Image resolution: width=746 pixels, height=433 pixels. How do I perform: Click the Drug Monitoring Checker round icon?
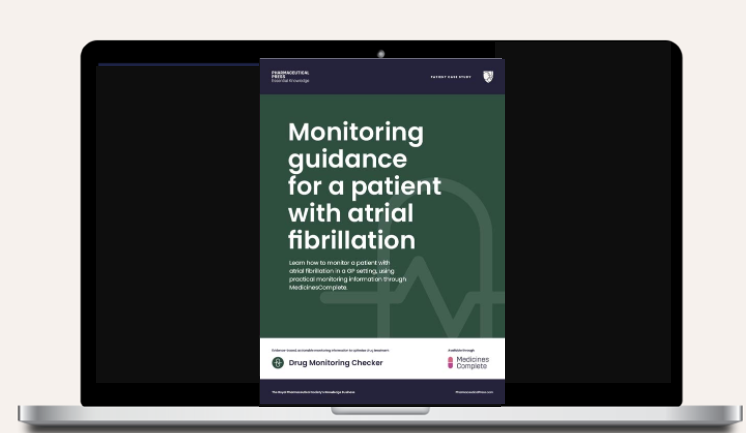click(x=279, y=363)
